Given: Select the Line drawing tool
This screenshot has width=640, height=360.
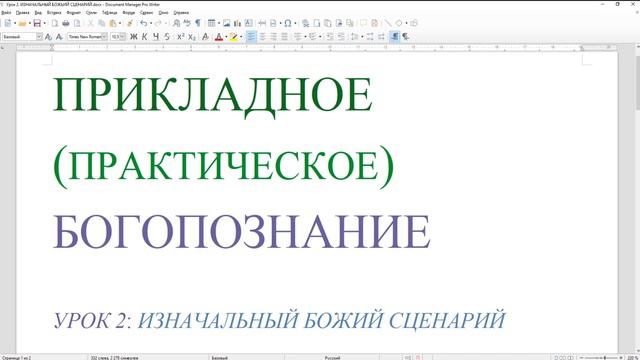Looking at the screenshot, I should [x=387, y=23].
